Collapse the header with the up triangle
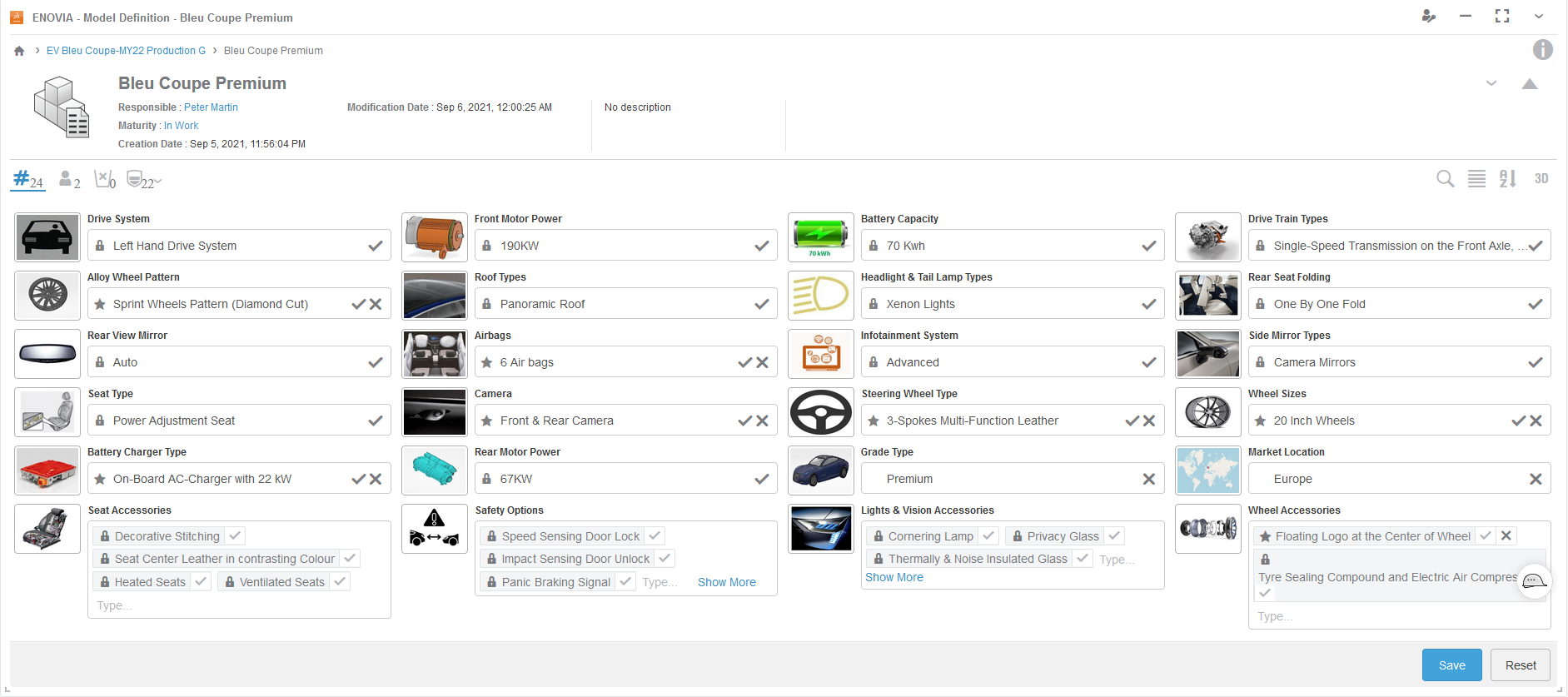This screenshot has width=1568, height=697. tap(1529, 84)
